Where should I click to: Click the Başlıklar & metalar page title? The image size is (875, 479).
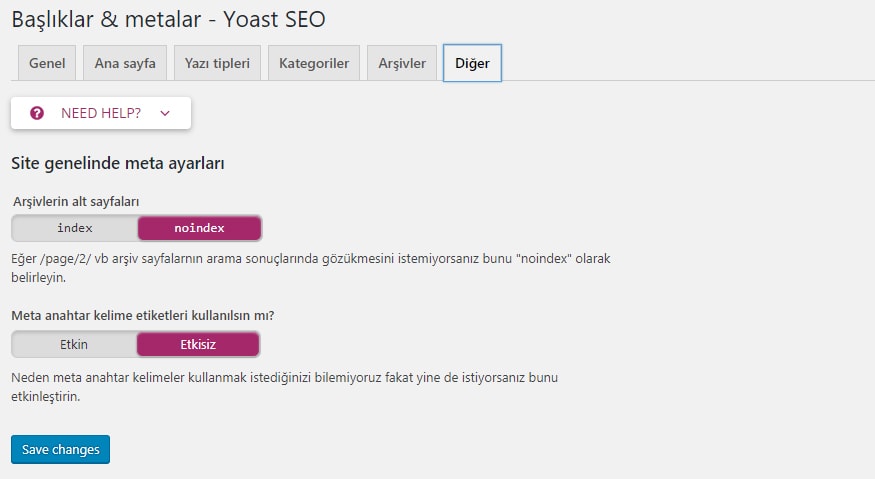(168, 19)
